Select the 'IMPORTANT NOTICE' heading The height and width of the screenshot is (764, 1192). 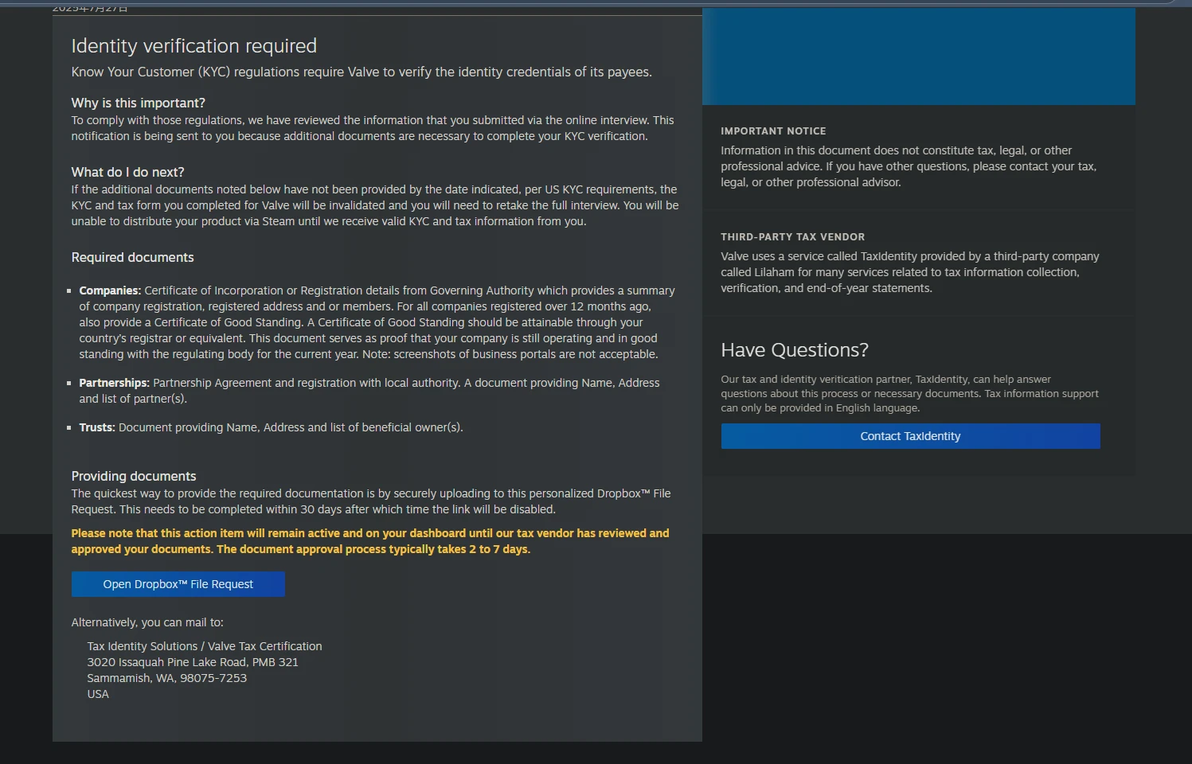click(x=773, y=131)
